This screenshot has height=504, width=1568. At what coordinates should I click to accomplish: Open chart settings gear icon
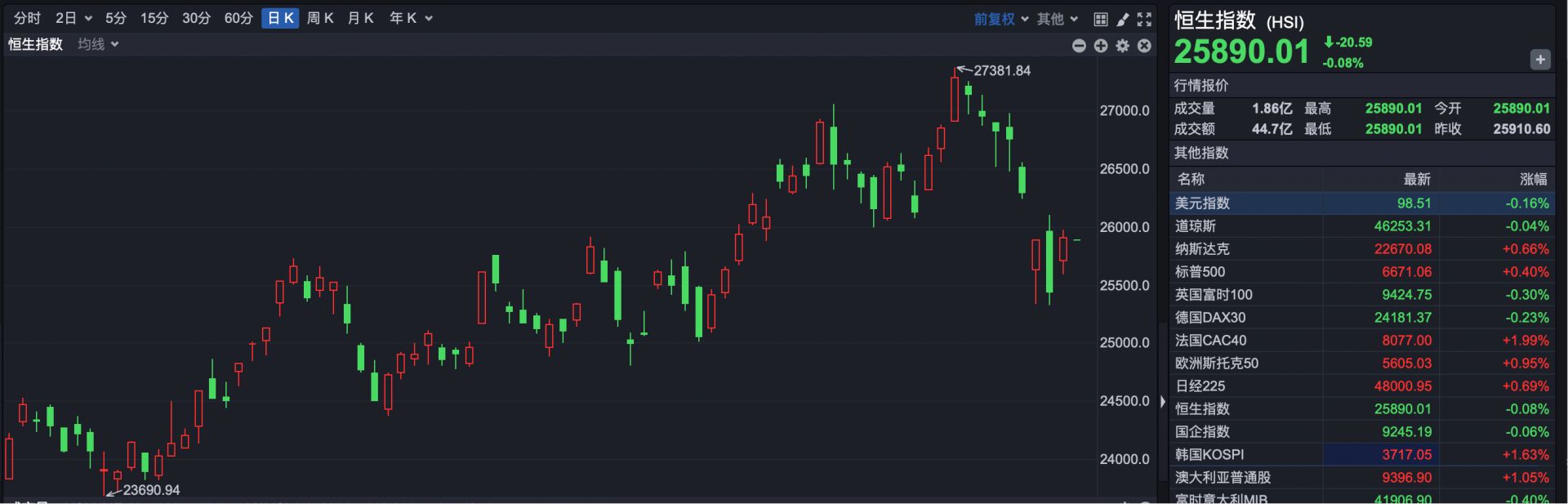click(x=1123, y=46)
